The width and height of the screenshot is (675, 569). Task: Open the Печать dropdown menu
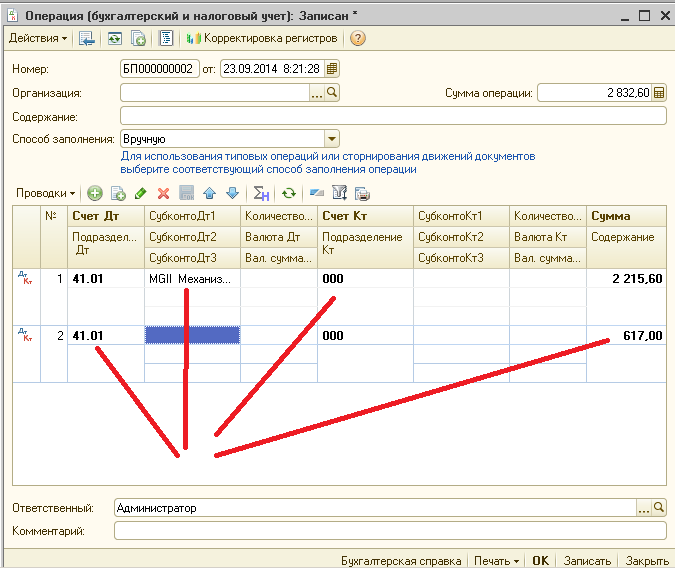pyautogui.click(x=498, y=561)
